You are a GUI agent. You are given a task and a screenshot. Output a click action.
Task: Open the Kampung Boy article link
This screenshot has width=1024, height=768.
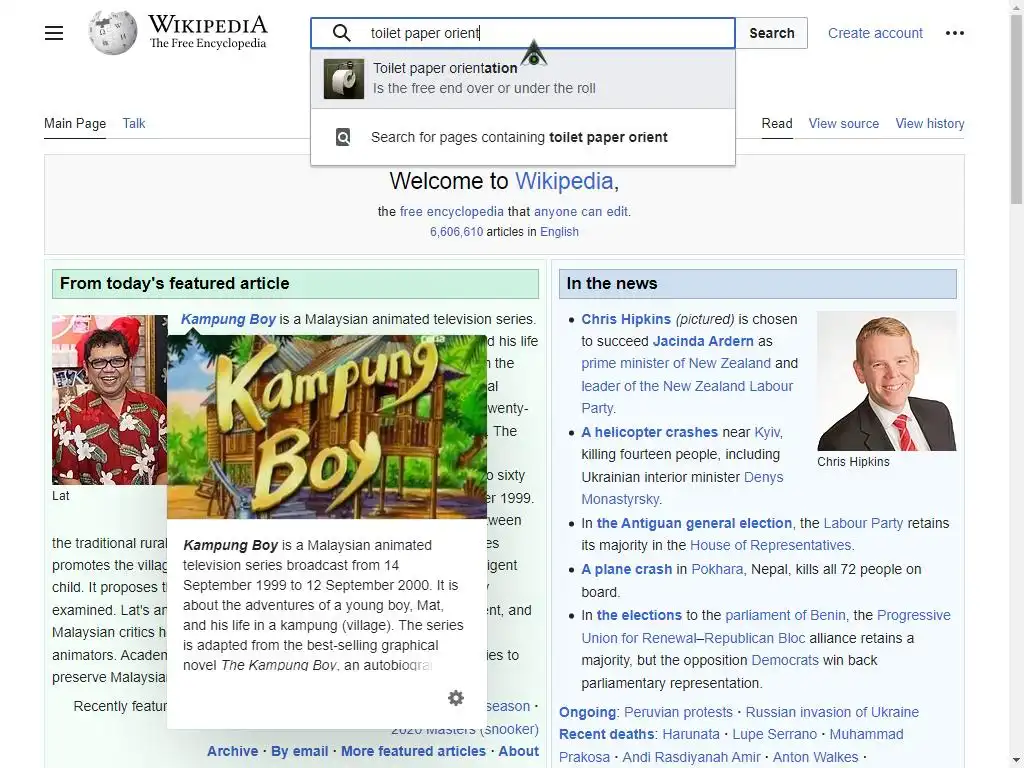coord(228,319)
